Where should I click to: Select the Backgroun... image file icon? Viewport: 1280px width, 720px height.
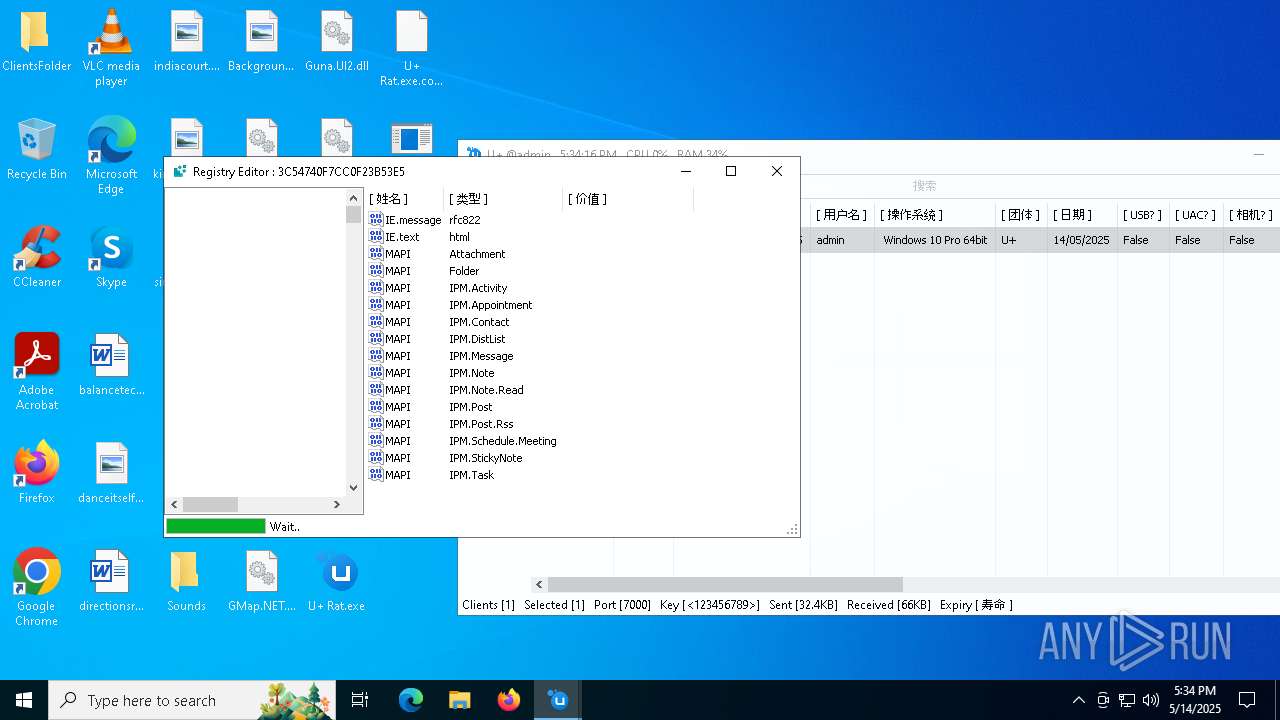tap(261, 42)
